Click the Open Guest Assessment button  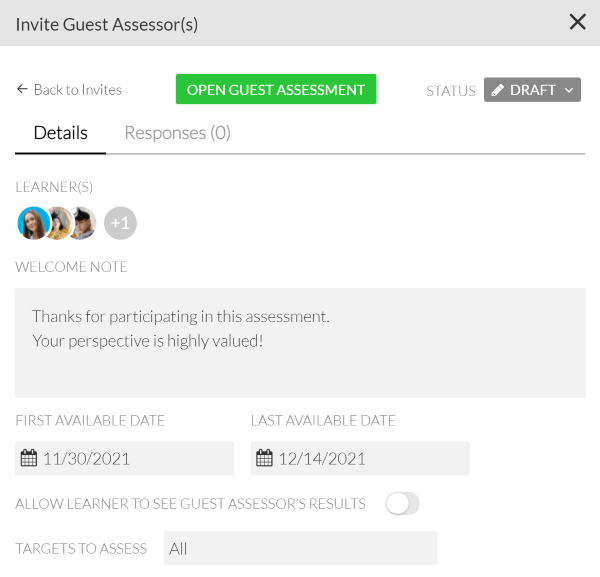(x=276, y=90)
